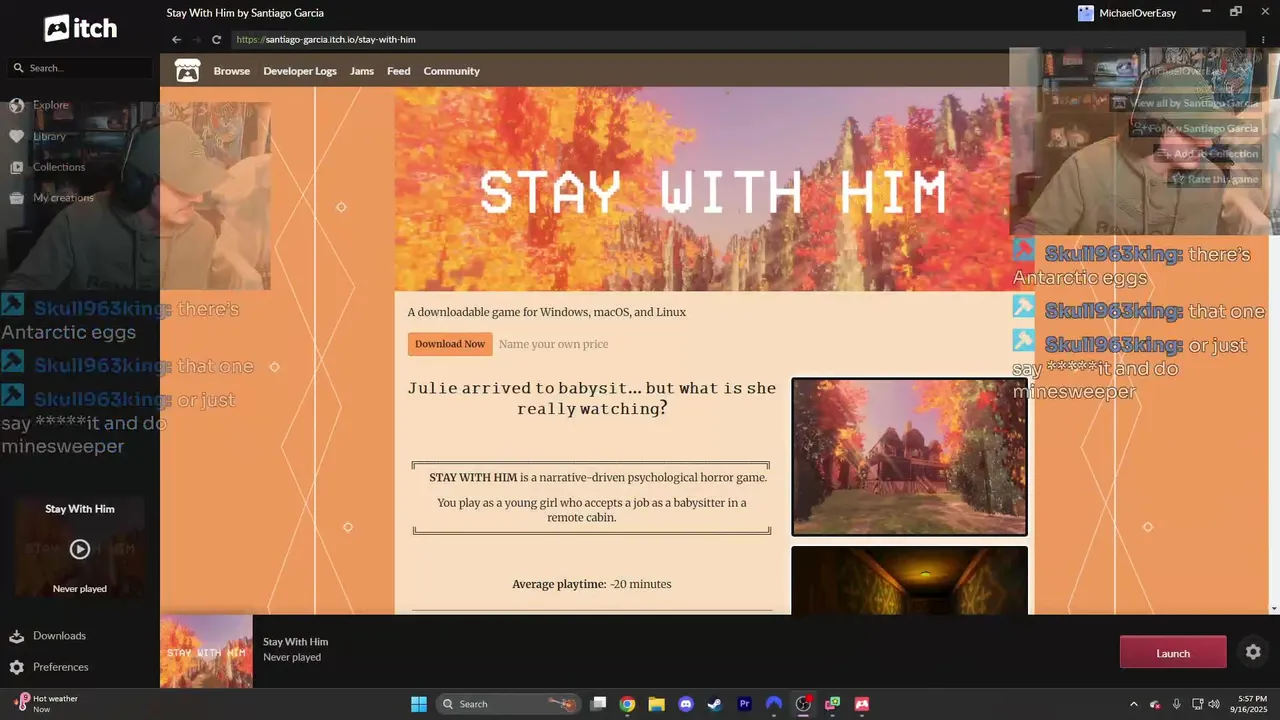This screenshot has width=1280, height=720.
Task: Open the Developer Logs menu item
Action: [300, 71]
